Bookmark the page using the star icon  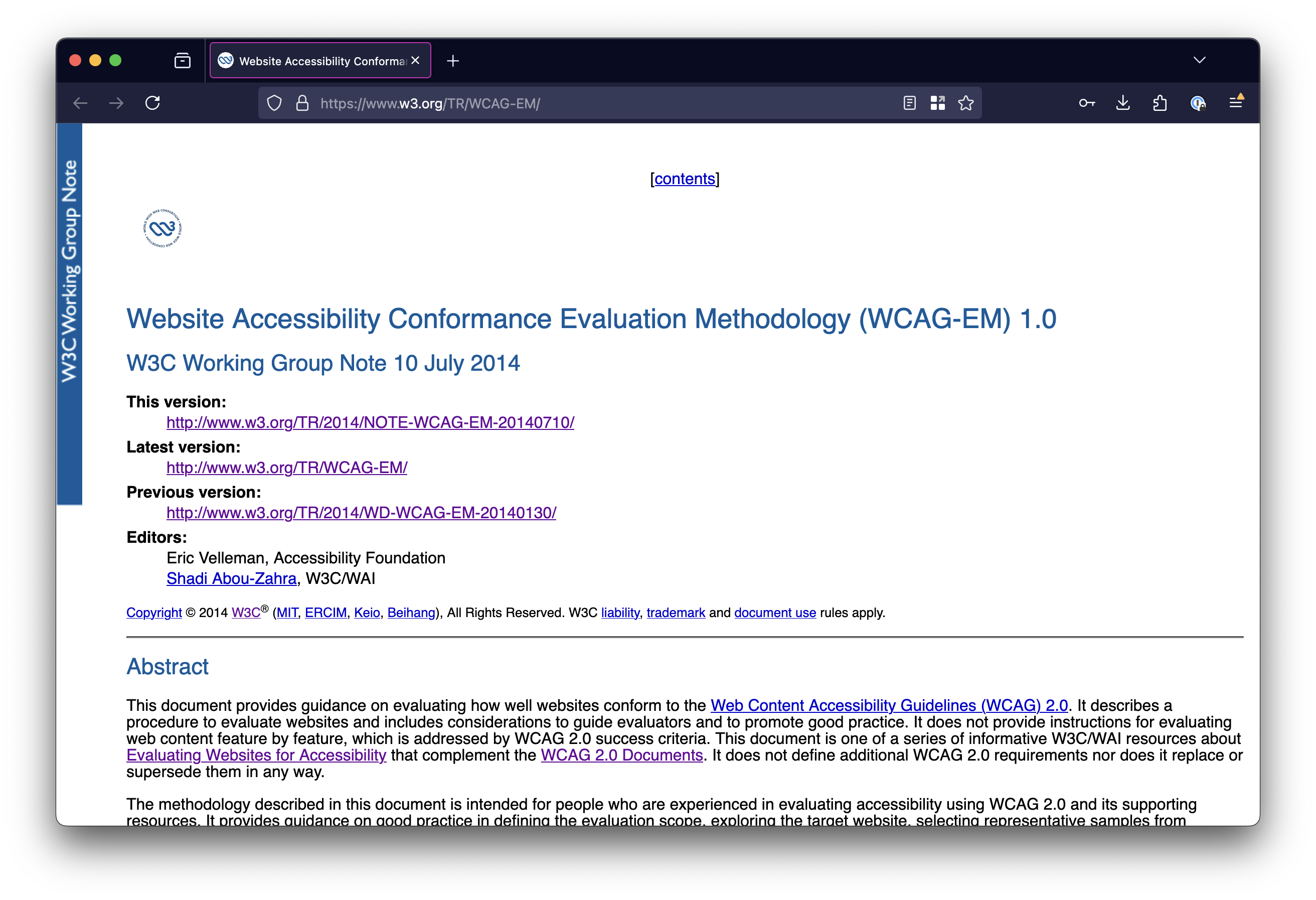click(966, 102)
